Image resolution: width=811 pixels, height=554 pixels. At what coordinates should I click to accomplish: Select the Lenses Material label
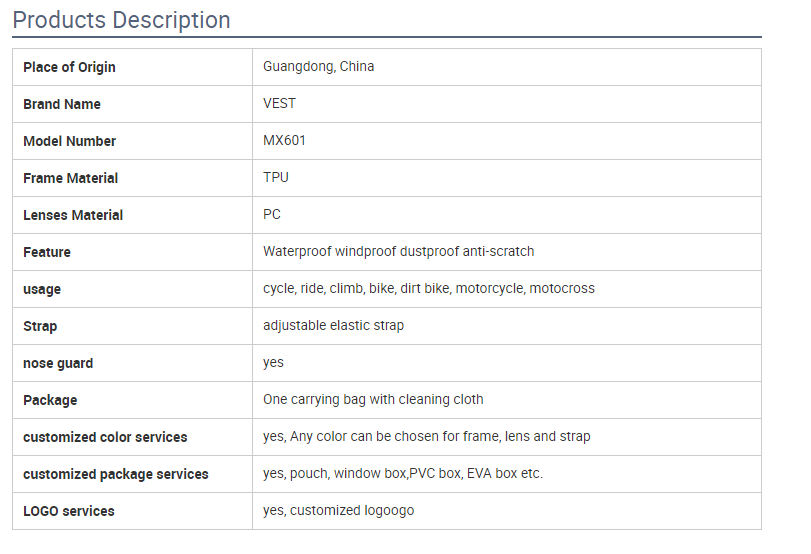click(73, 215)
